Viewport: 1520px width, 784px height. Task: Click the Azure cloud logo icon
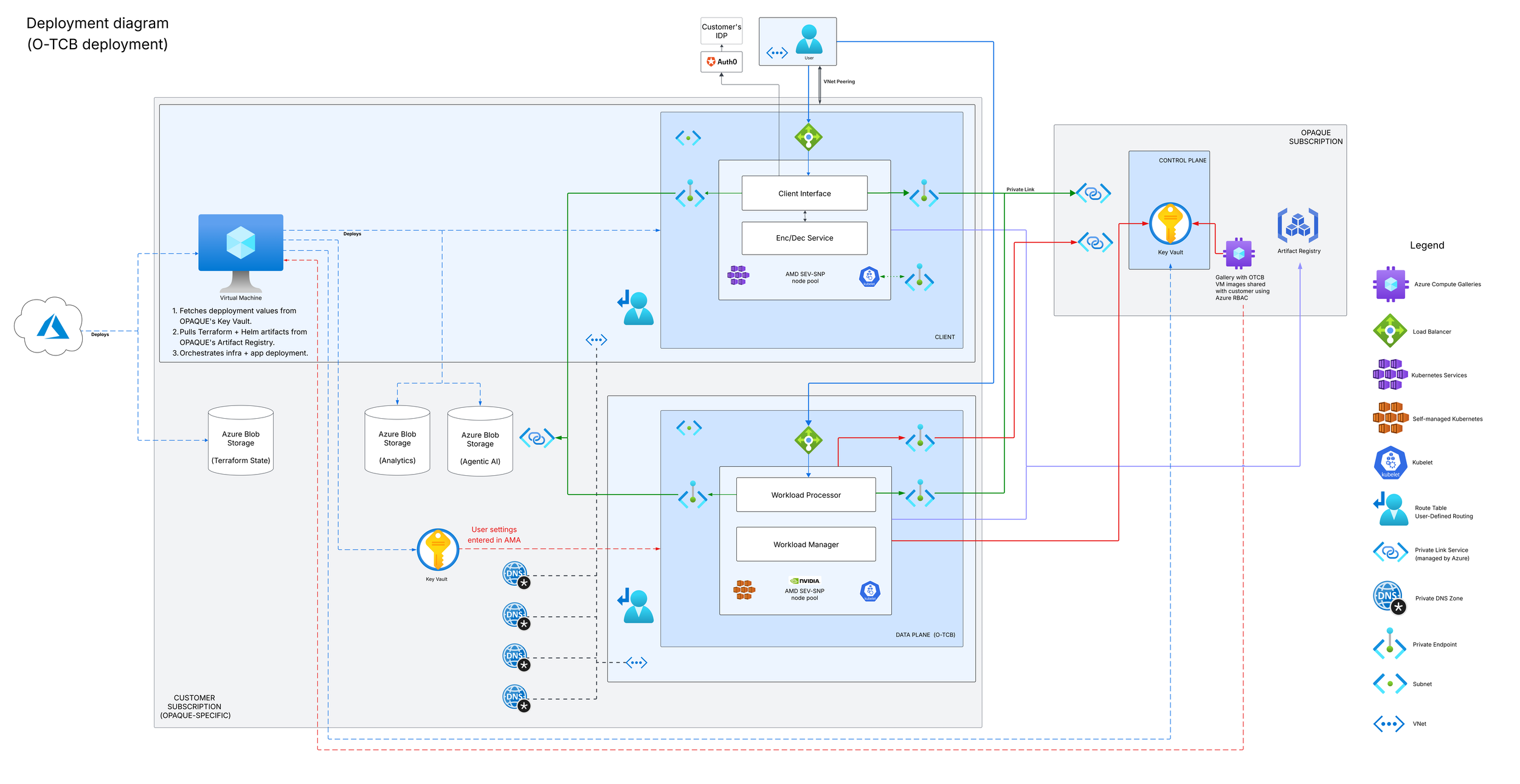click(52, 327)
